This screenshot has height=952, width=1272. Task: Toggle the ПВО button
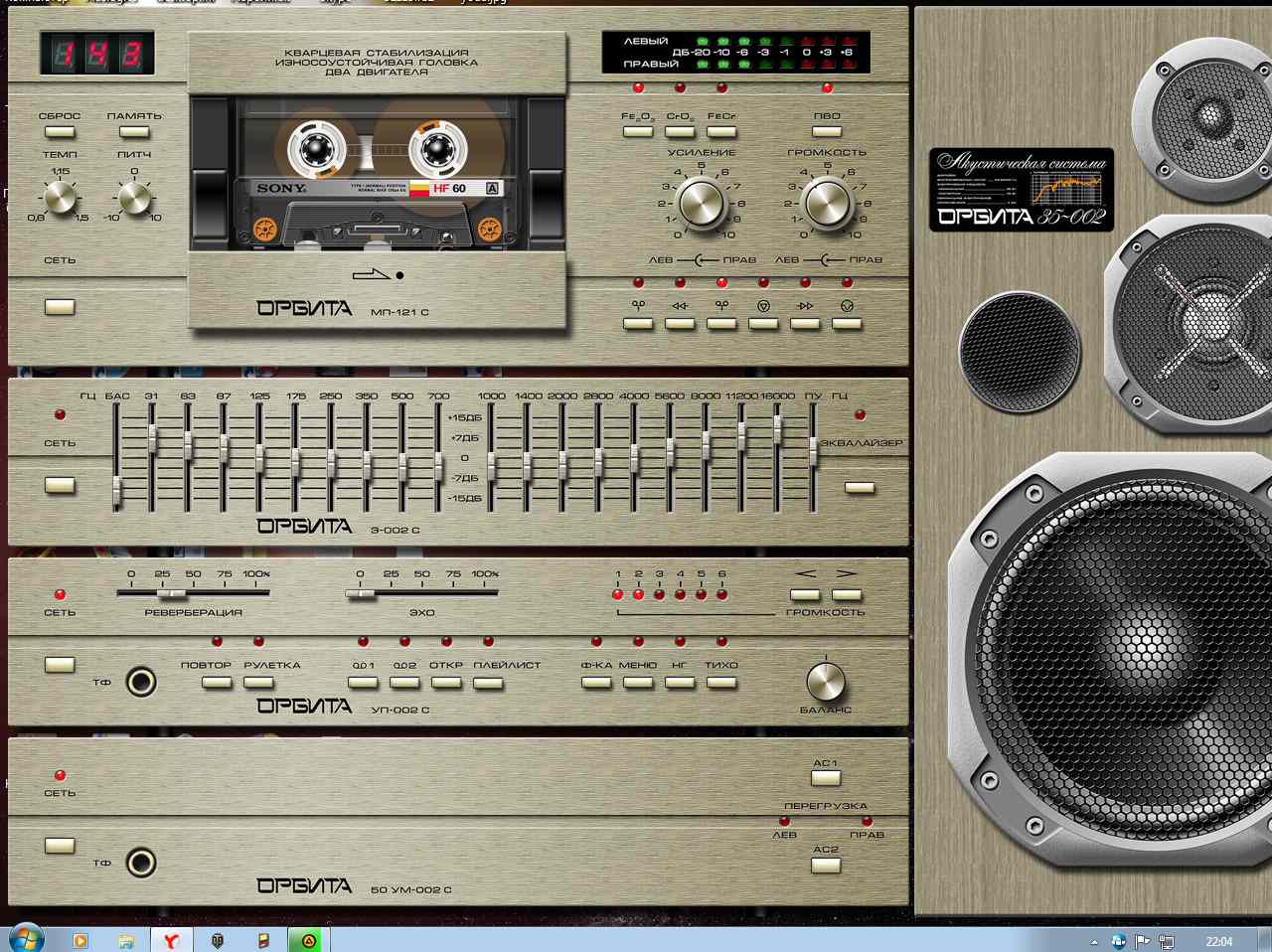[827, 132]
